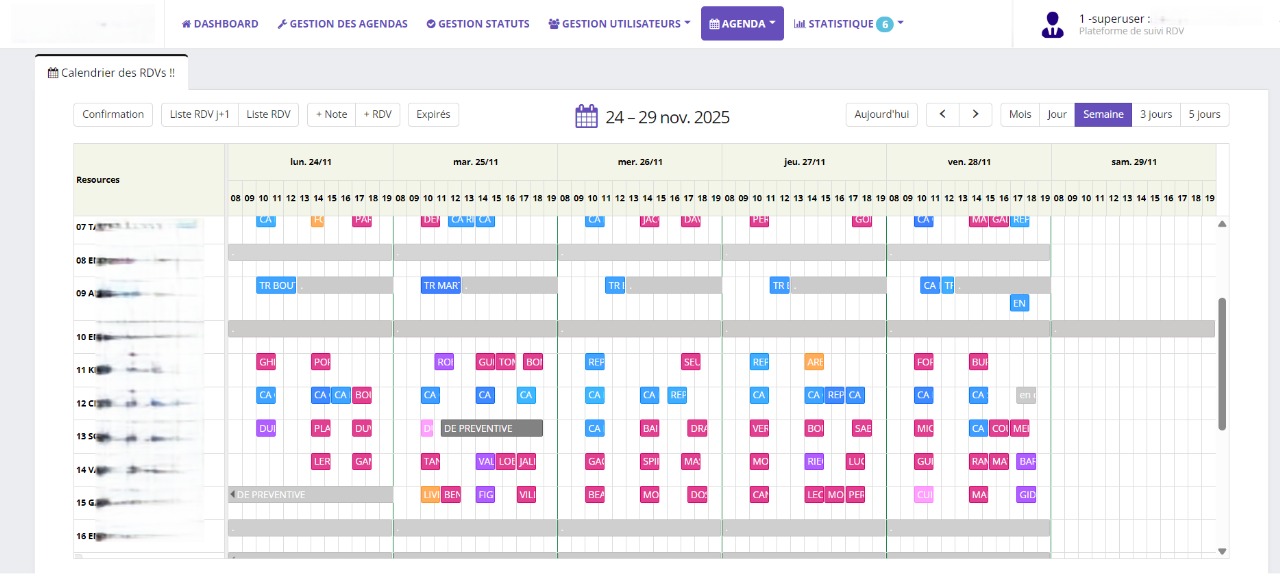Switch calendar to Jour view
Image resolution: width=1280 pixels, height=576 pixels.
pyautogui.click(x=1056, y=115)
